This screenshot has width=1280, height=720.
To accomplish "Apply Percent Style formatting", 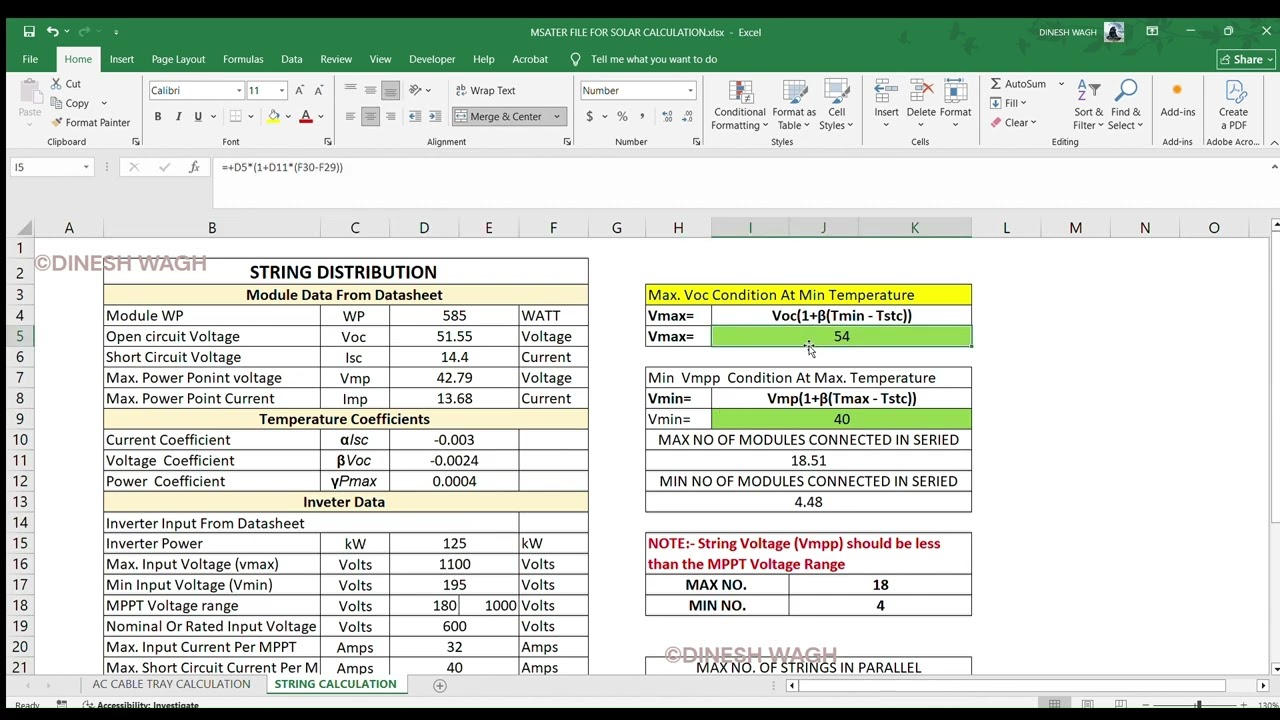I will pos(622,116).
